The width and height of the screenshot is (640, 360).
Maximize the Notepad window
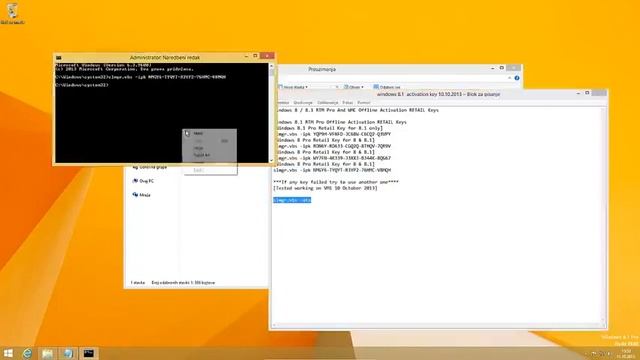tap(587, 93)
